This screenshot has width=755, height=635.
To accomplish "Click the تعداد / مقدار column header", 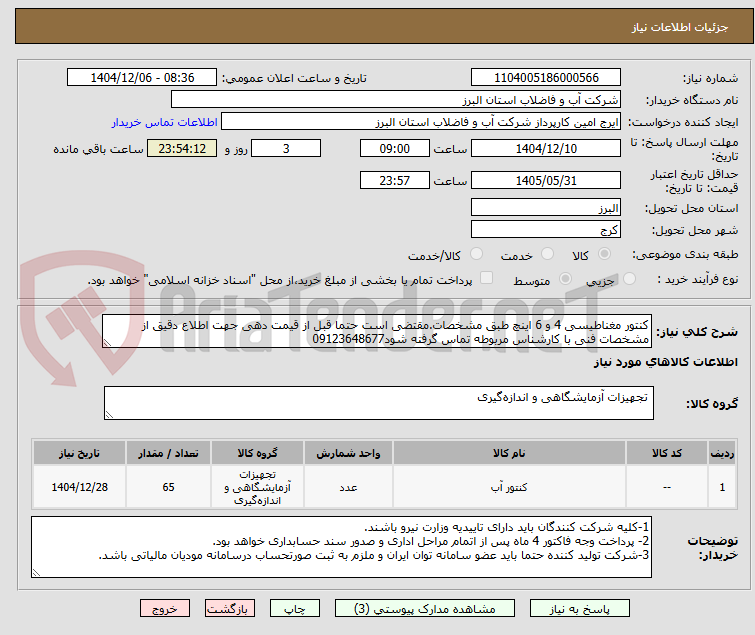I will 168,453.
